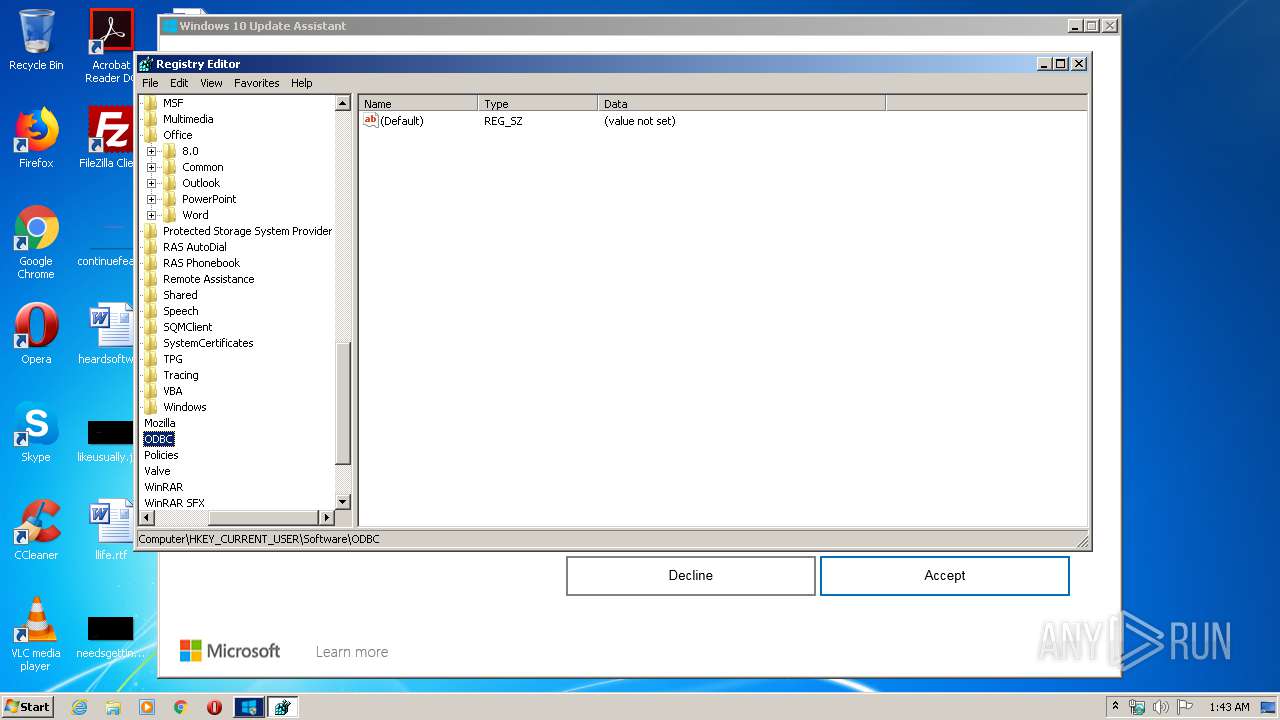The height and width of the screenshot is (720, 1280).
Task: Click the (value not set) data cell
Action: click(639, 121)
